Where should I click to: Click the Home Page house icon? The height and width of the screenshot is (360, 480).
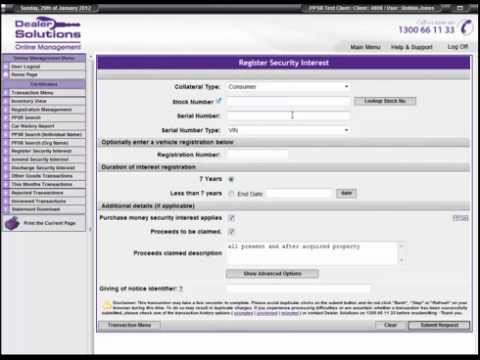pyautogui.click(x=6, y=75)
